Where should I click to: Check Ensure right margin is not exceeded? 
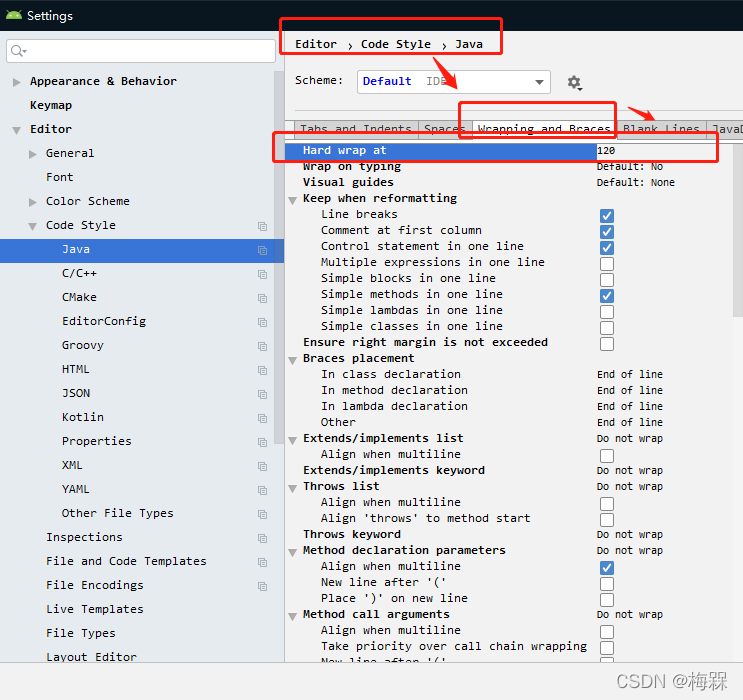(x=607, y=344)
